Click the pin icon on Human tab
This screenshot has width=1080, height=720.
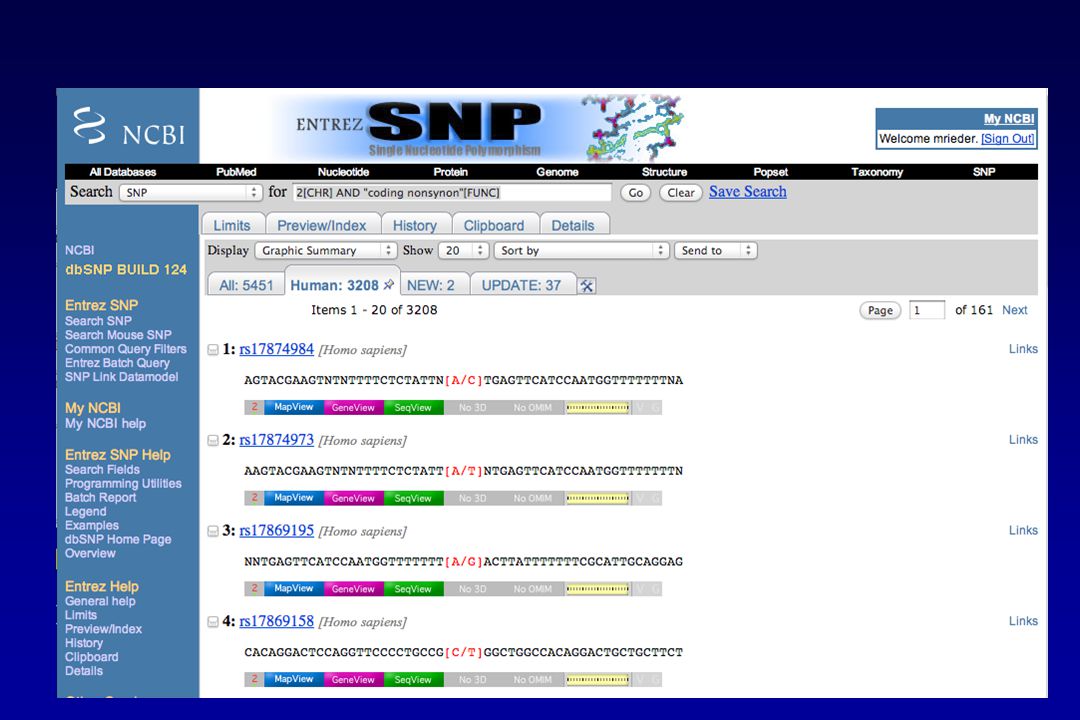[x=388, y=285]
